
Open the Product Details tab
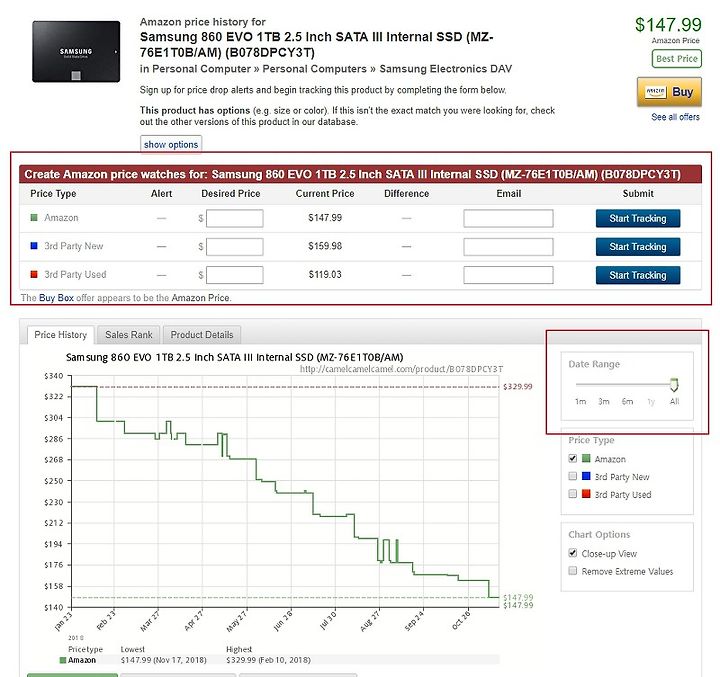click(202, 335)
